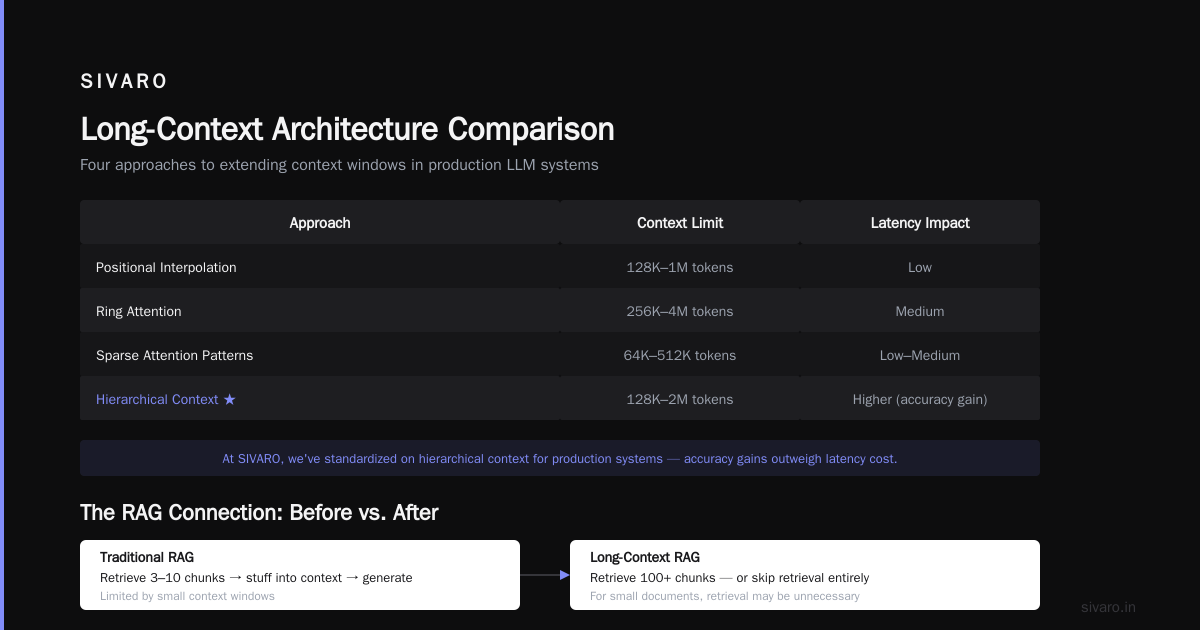The width and height of the screenshot is (1200, 630).
Task: Click the Sparse Attention Patterns row label
Action: 175,355
